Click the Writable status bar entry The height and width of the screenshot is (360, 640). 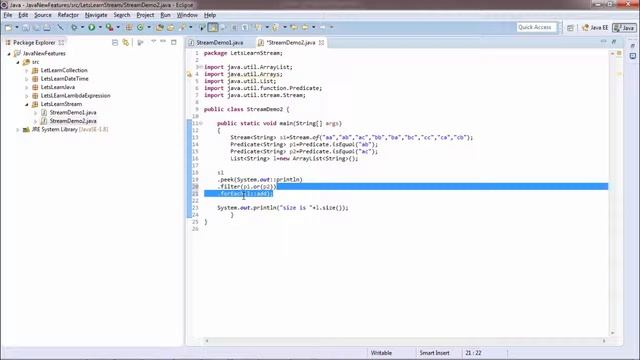(381, 353)
